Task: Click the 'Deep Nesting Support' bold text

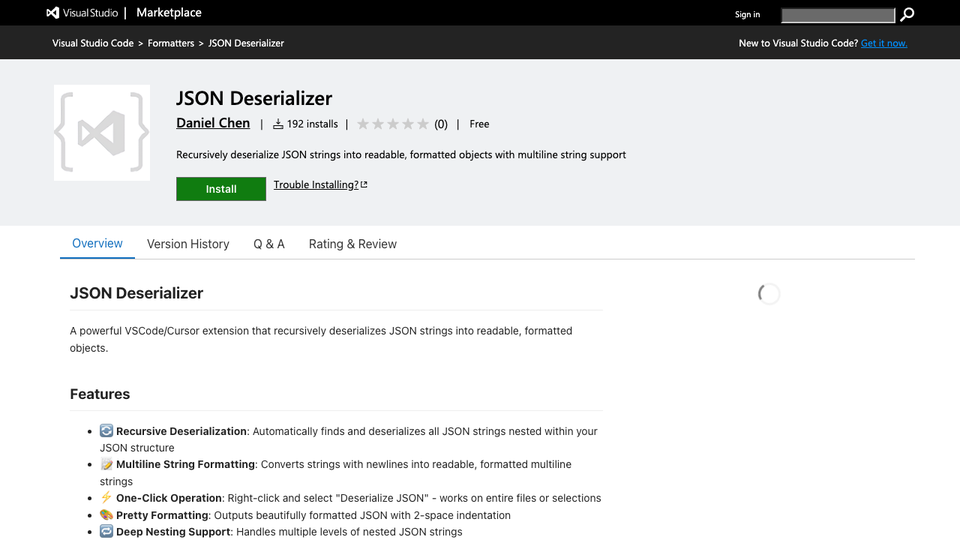Action: (173, 532)
